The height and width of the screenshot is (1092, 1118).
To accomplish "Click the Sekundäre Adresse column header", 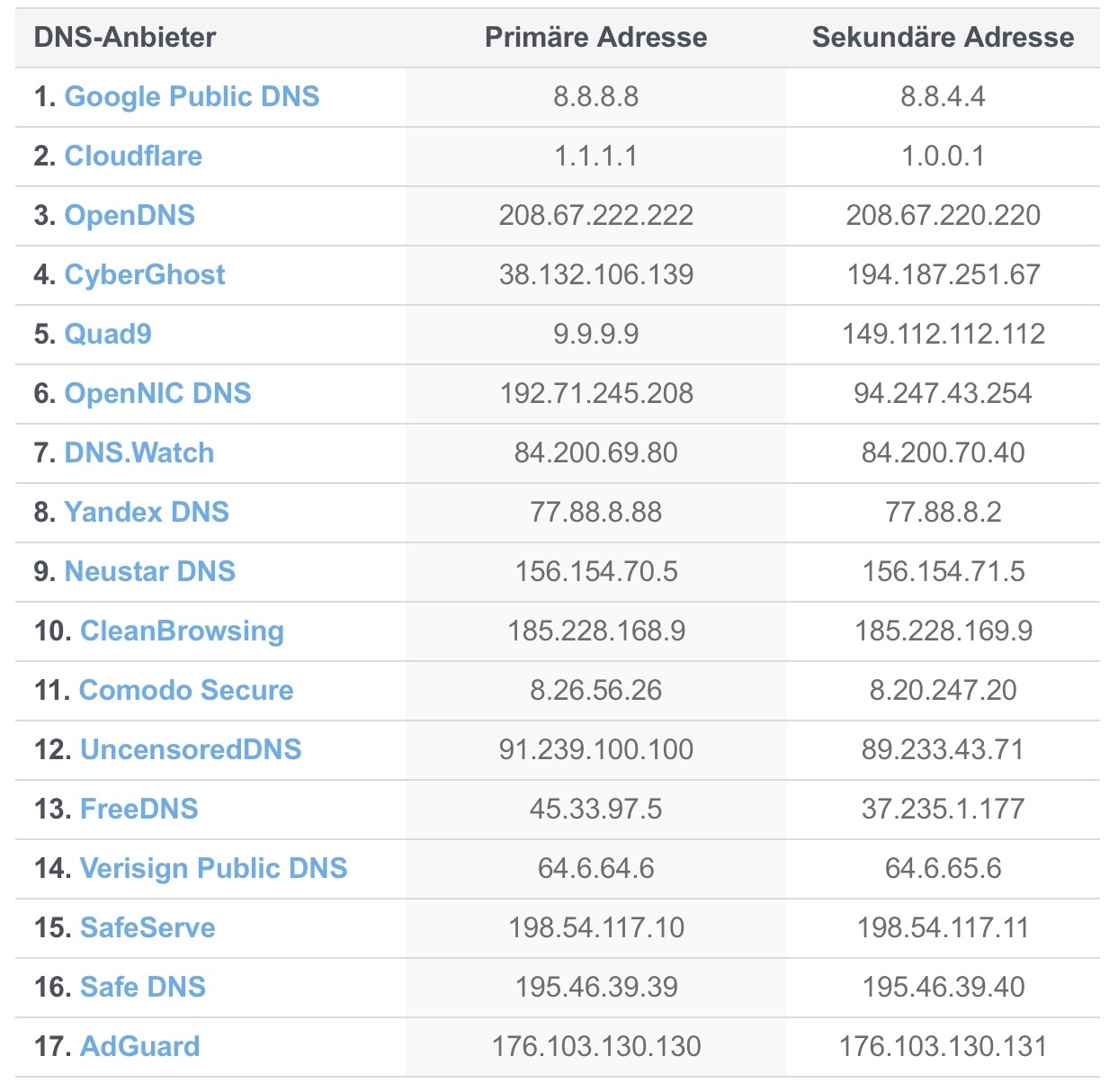I will pos(943,38).
